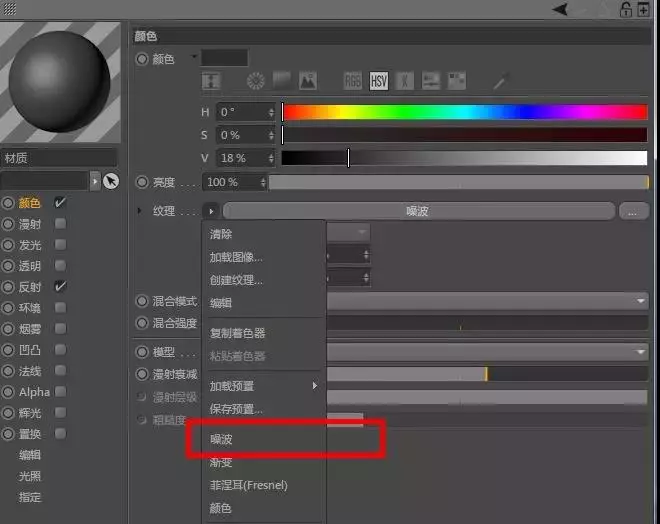Select 菲涅耳(Fresnel) from the menu
The width and height of the screenshot is (660, 524).
248,485
